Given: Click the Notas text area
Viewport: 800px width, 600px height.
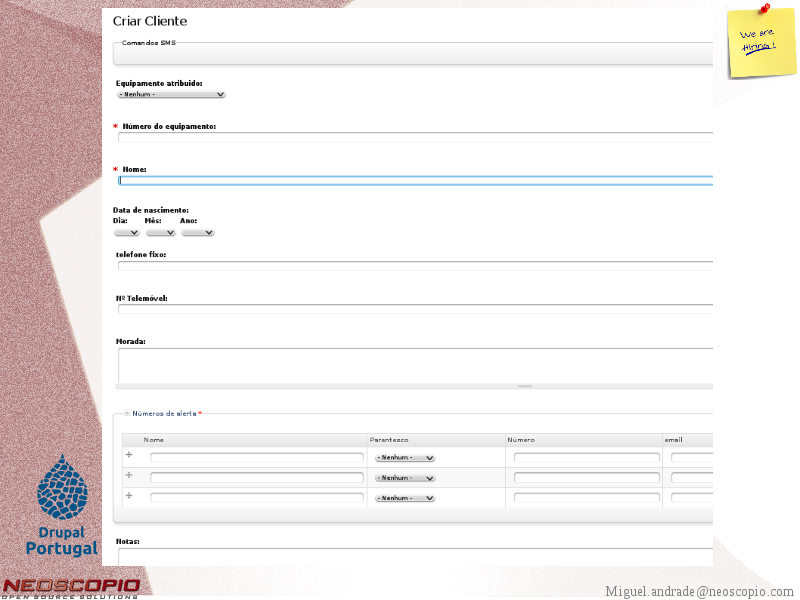Looking at the screenshot, I should [x=415, y=557].
